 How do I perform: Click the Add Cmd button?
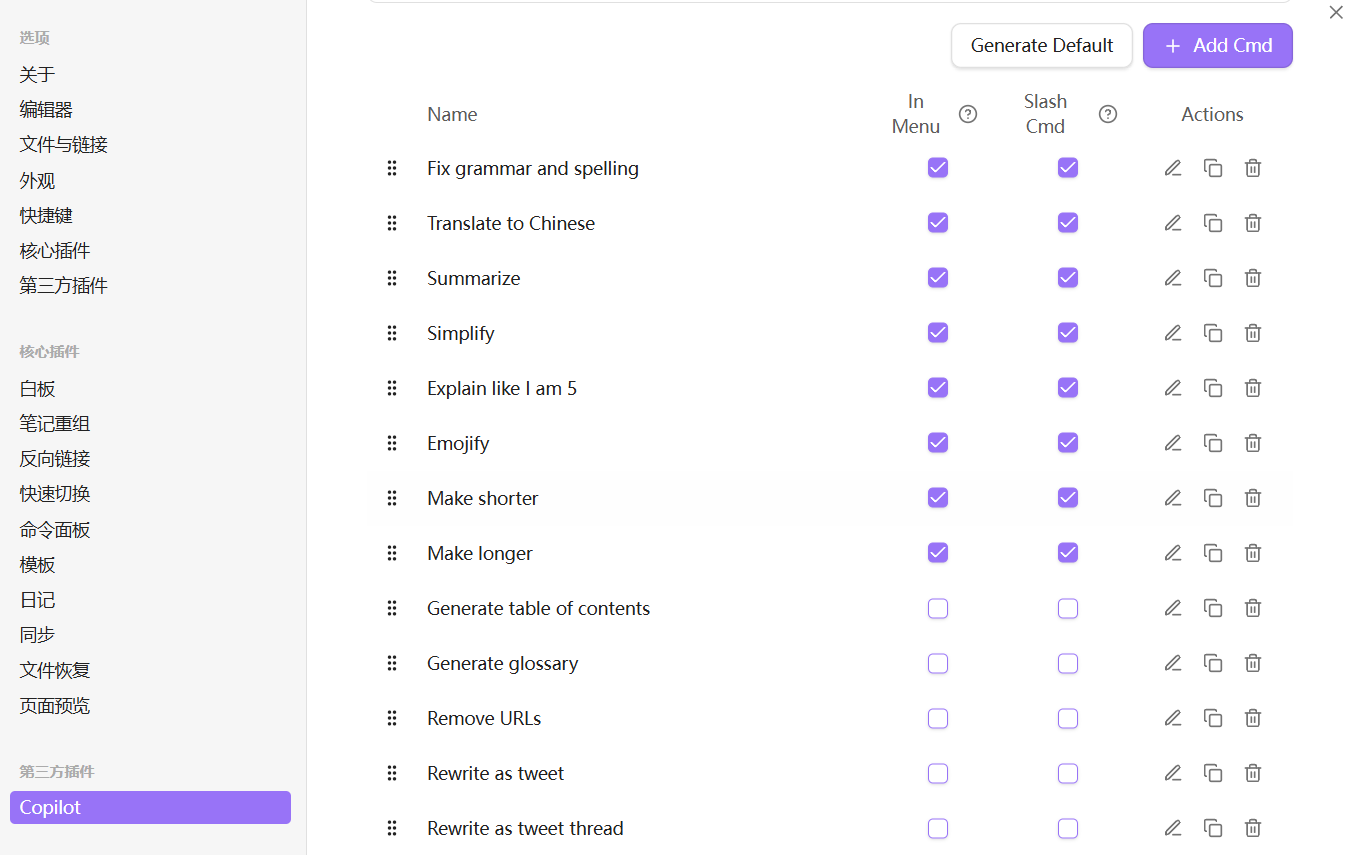(x=1218, y=46)
